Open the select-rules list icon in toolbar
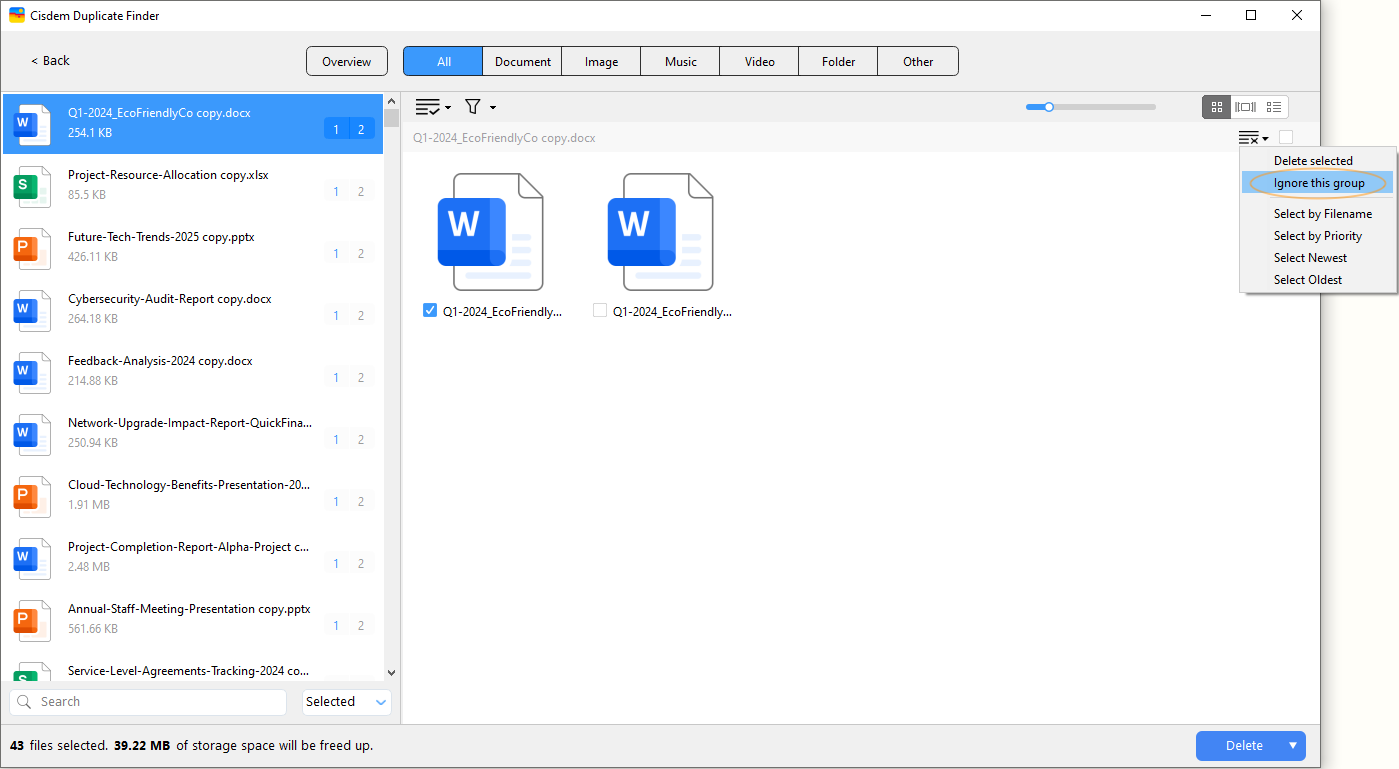1399x769 pixels. click(432, 107)
